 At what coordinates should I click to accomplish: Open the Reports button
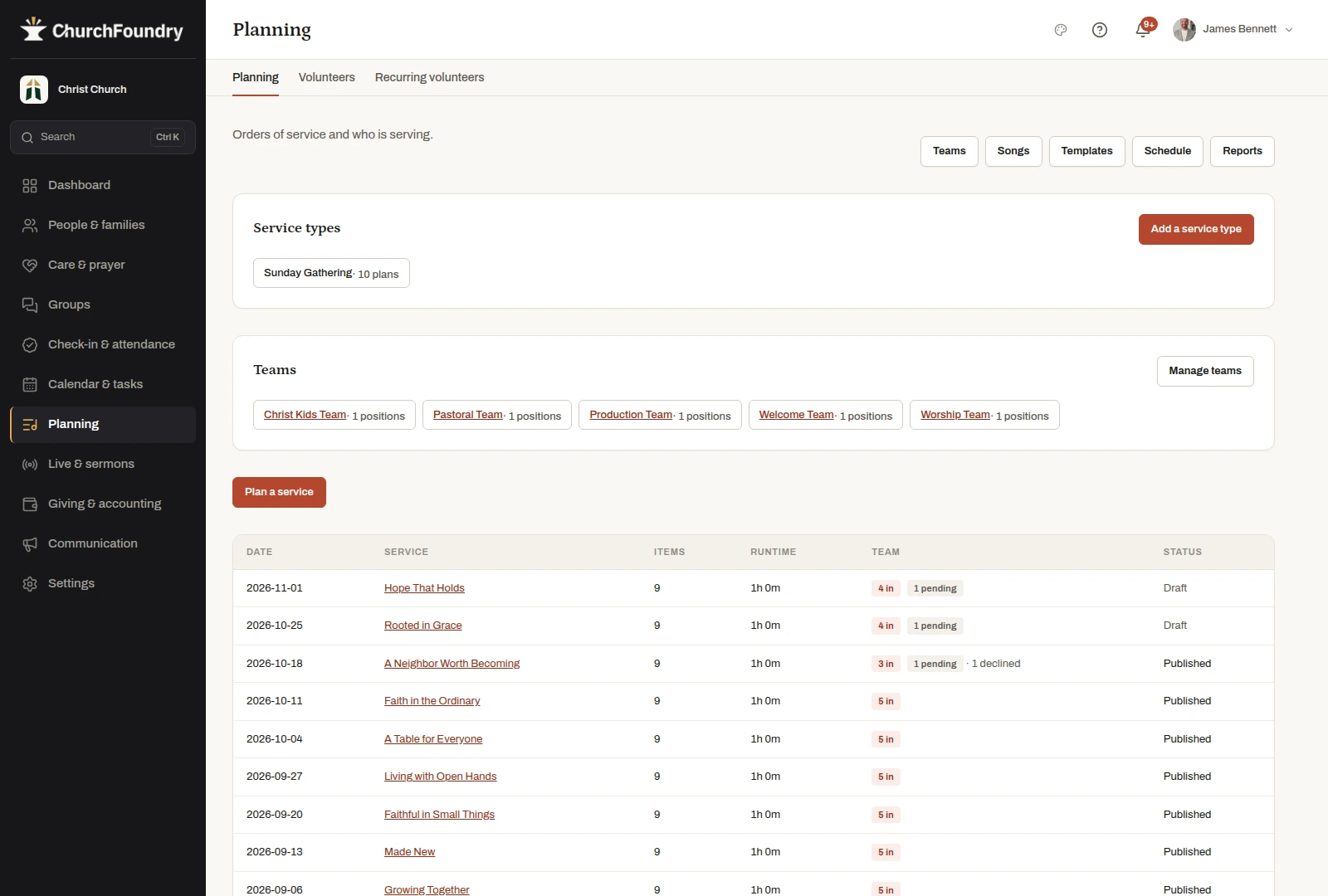(1243, 151)
